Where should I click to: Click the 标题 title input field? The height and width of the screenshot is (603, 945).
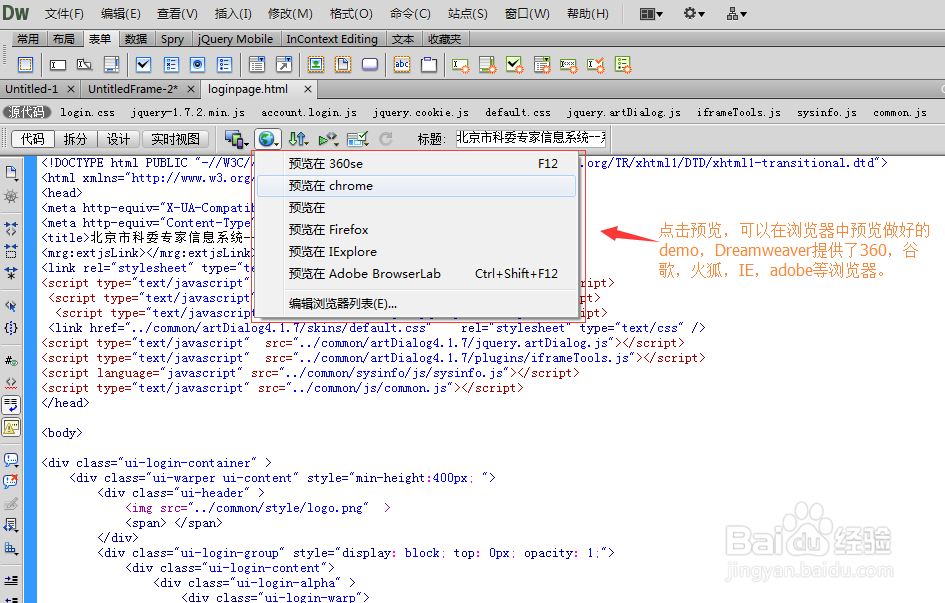[530, 138]
